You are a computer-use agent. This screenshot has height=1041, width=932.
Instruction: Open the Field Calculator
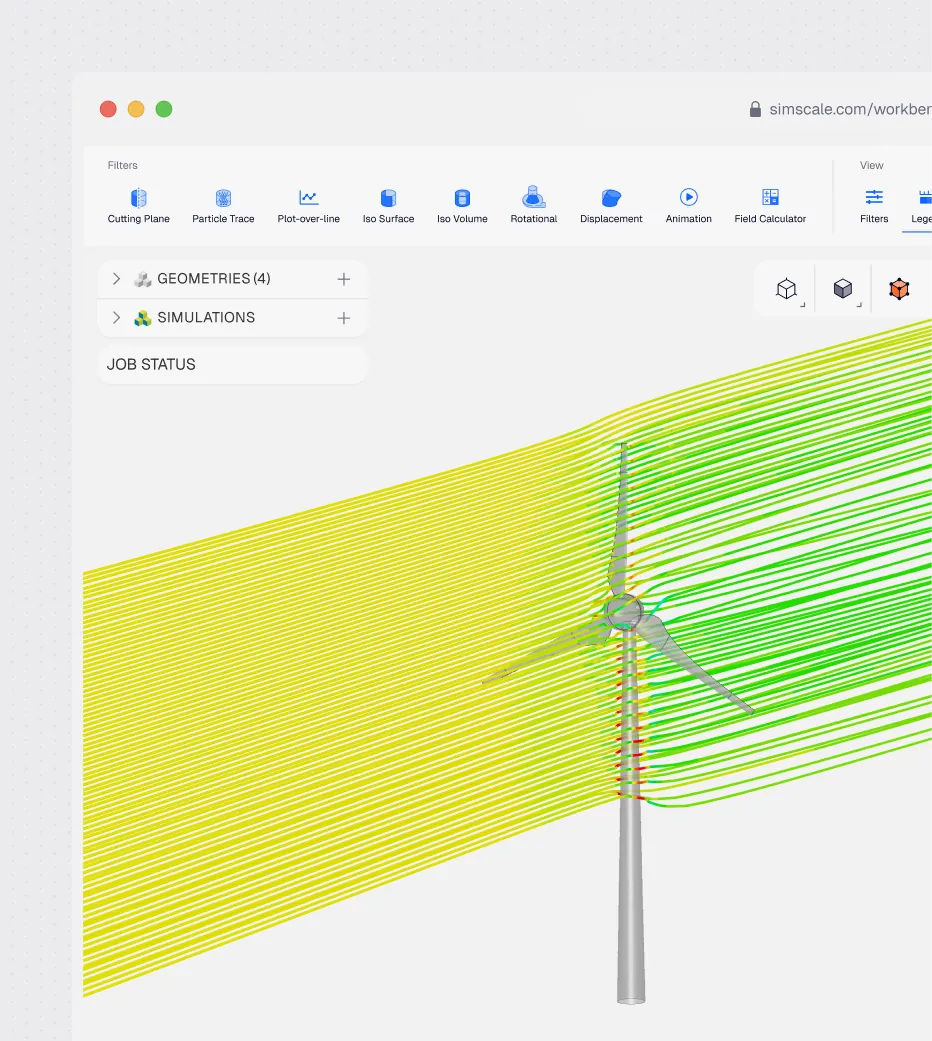point(770,206)
